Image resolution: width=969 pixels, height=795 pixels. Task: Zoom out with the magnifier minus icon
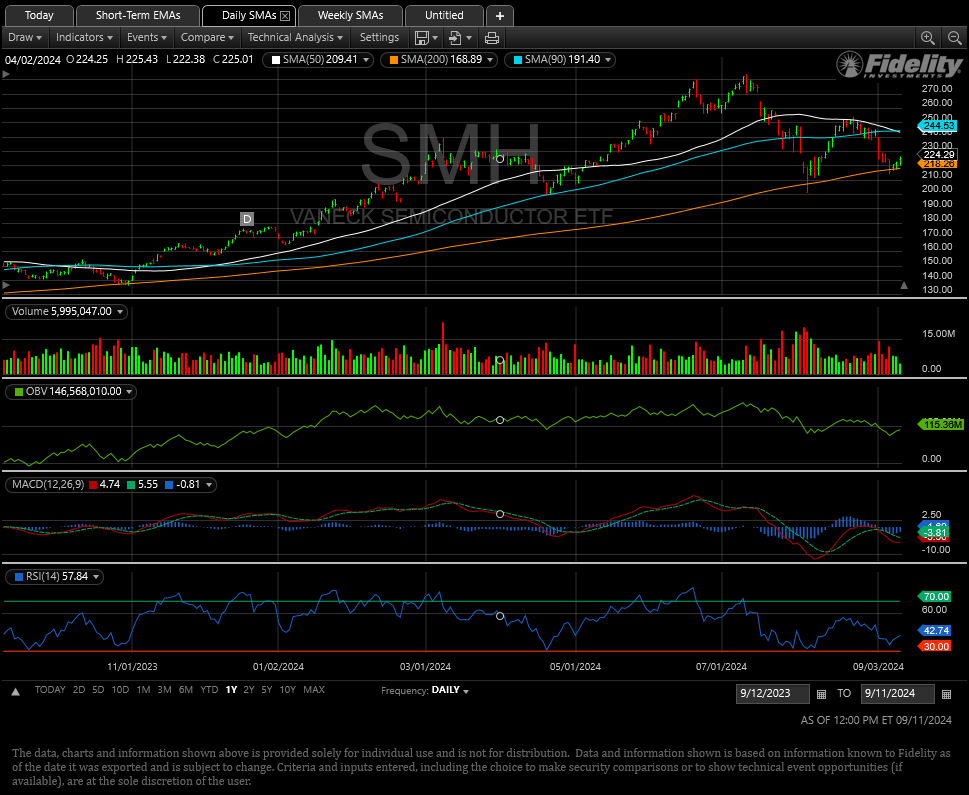(x=952, y=38)
